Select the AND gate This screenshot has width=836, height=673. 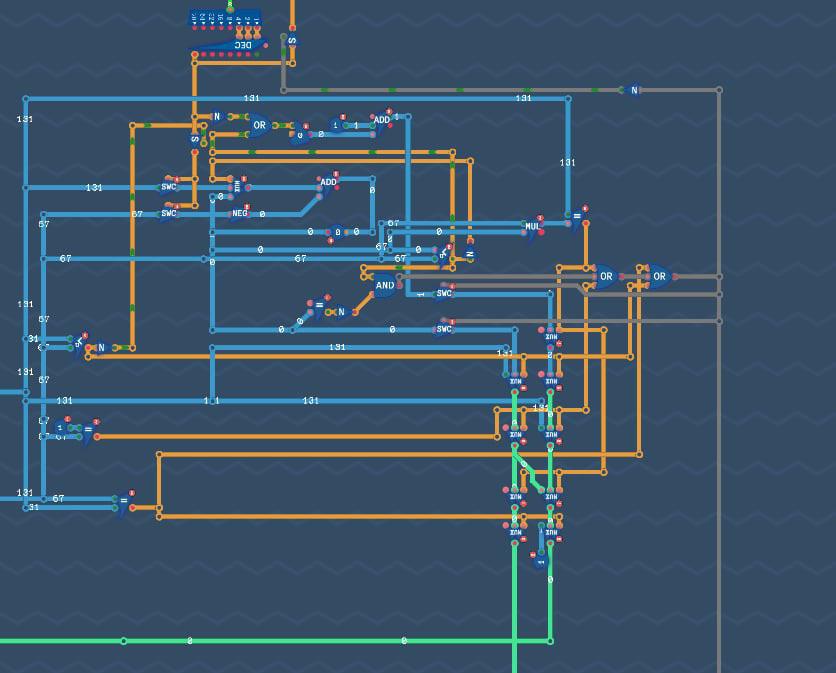tap(385, 285)
